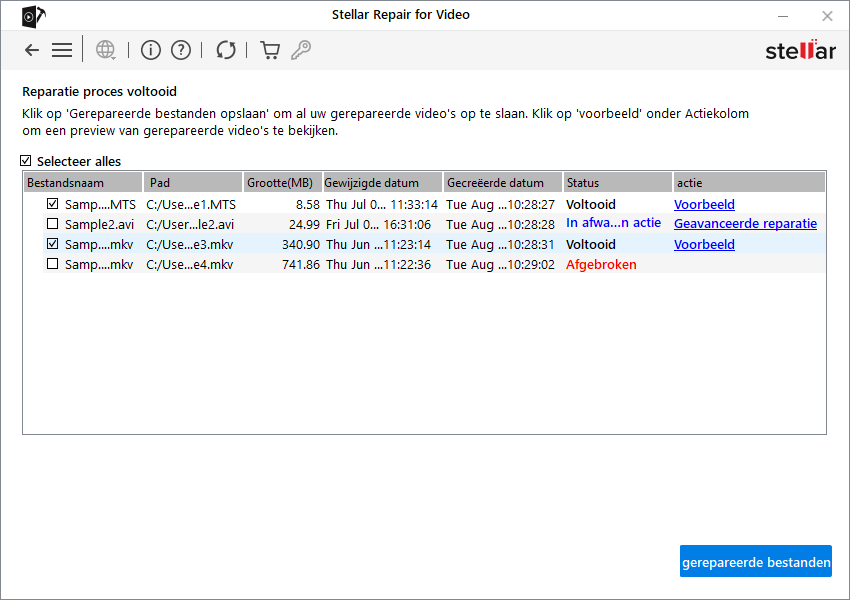Open the Help question mark icon
Image resolution: width=850 pixels, height=600 pixels.
coord(181,50)
